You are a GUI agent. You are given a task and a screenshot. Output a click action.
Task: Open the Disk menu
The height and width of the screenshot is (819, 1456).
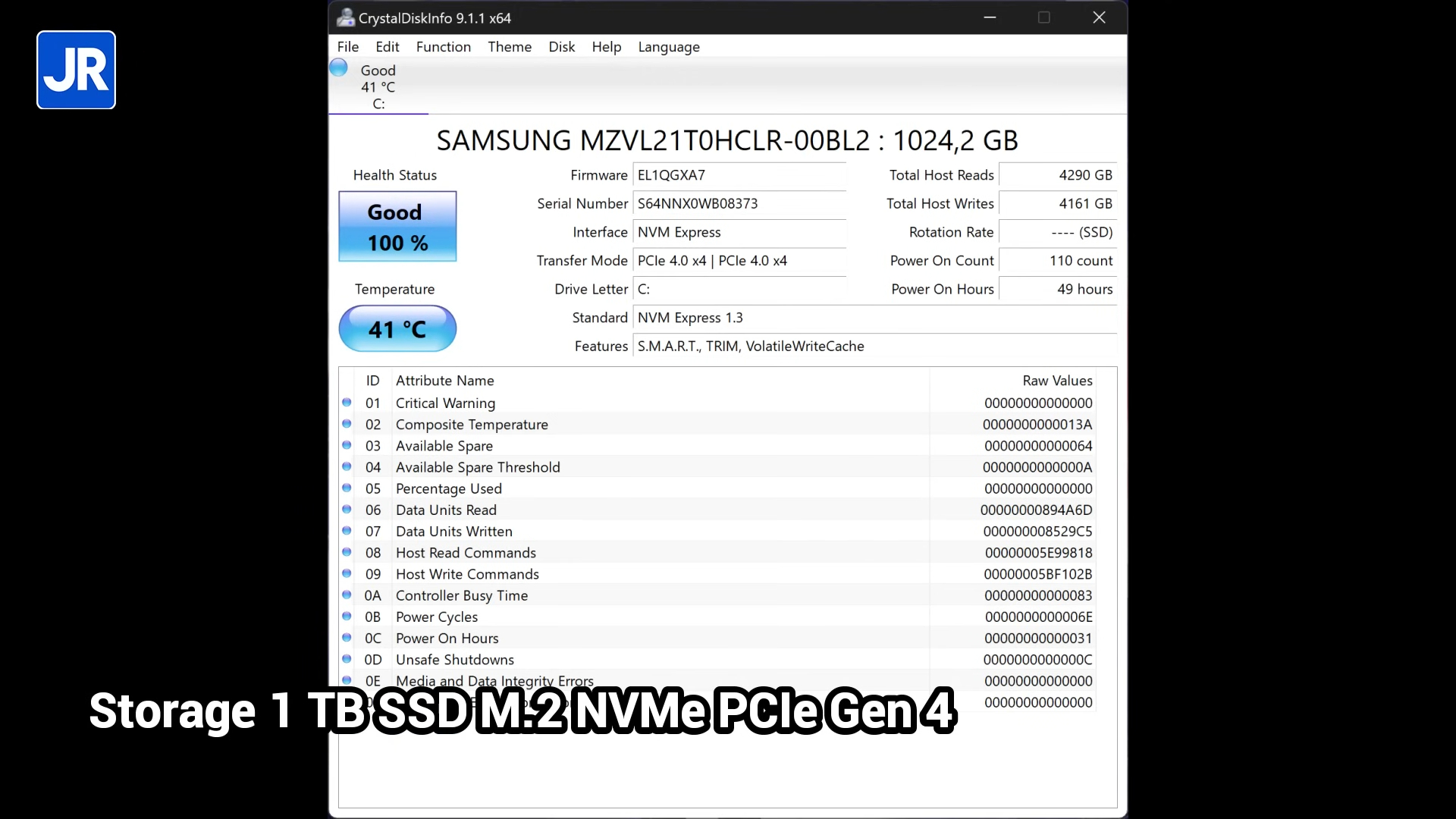tap(561, 47)
